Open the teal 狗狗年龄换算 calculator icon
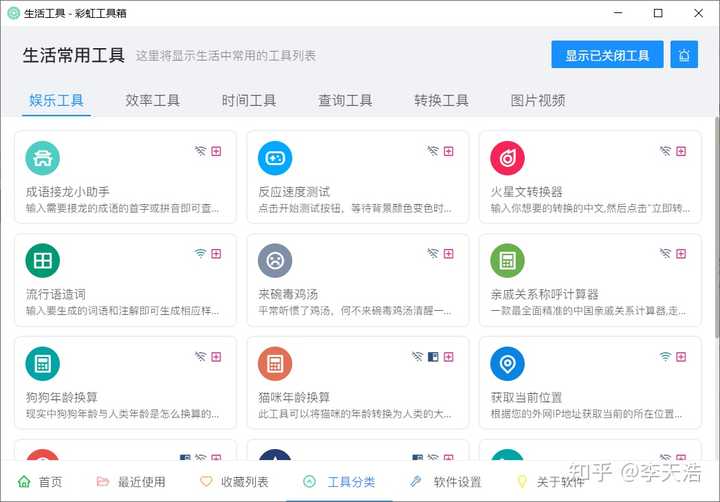Viewport: 720px width, 502px height. (x=43, y=364)
